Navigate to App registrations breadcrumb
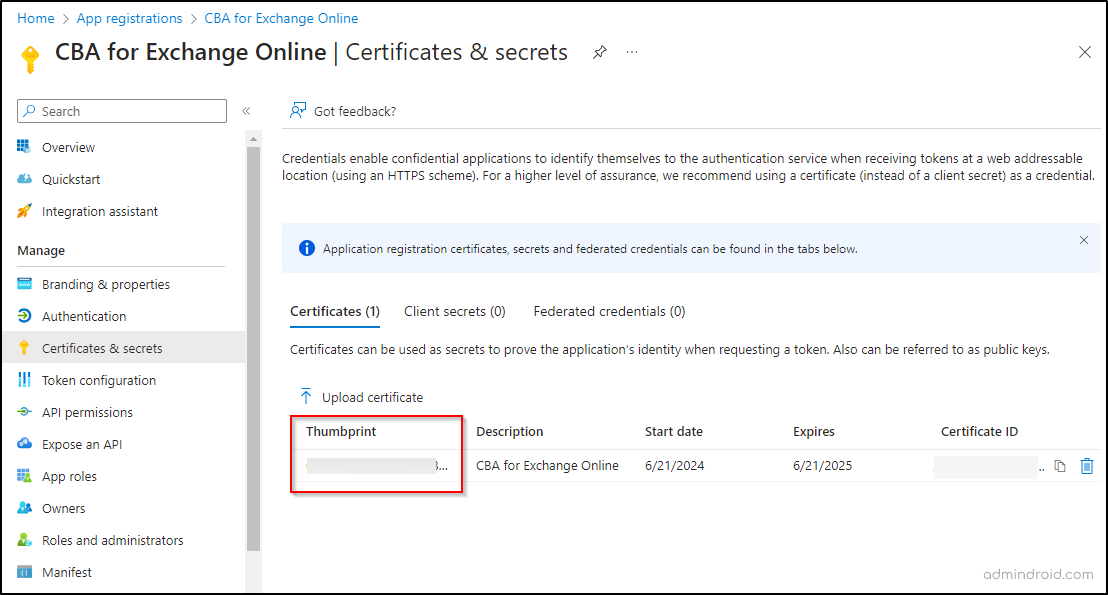1108x595 pixels. 129,17
